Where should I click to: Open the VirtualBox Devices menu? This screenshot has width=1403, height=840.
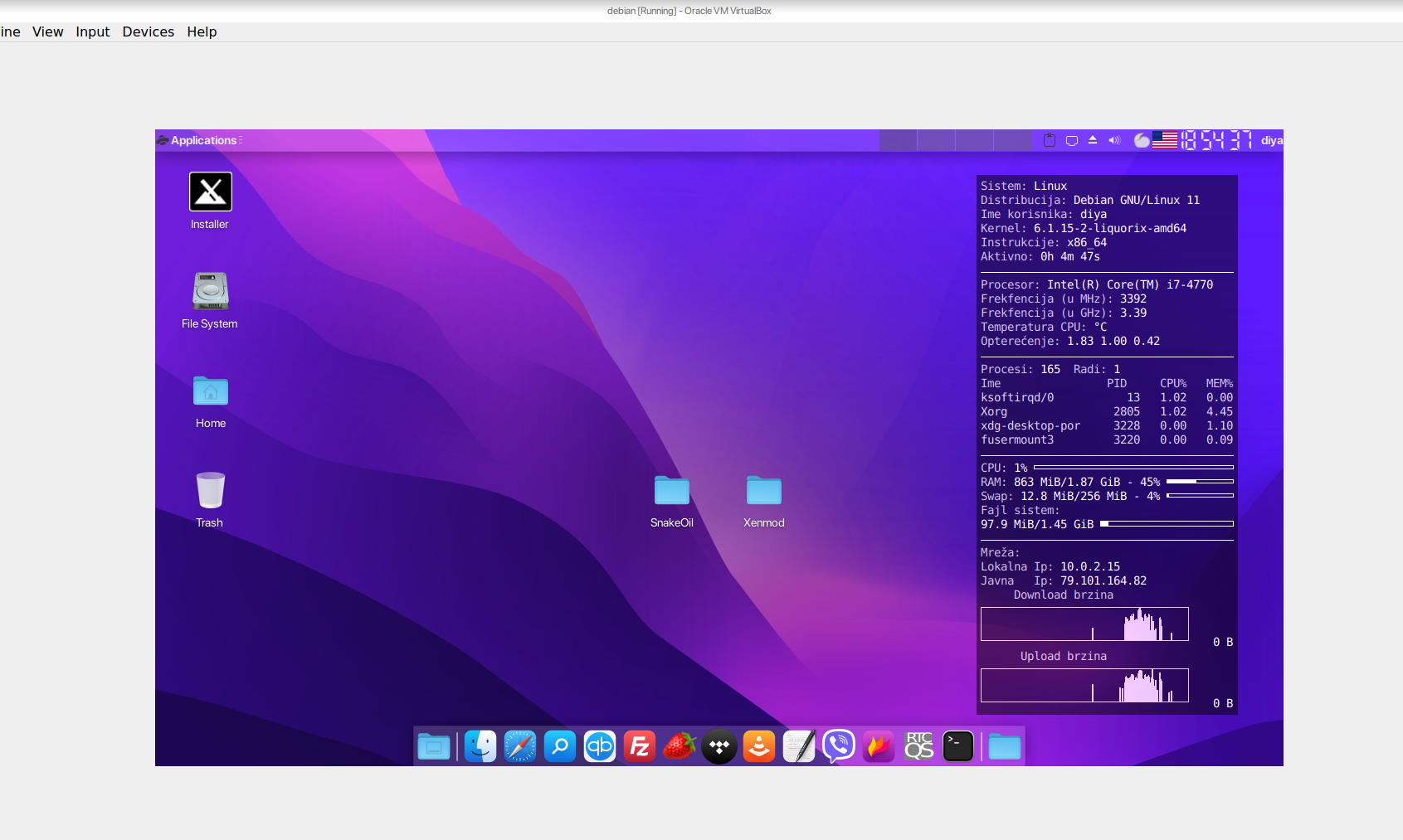(x=149, y=32)
